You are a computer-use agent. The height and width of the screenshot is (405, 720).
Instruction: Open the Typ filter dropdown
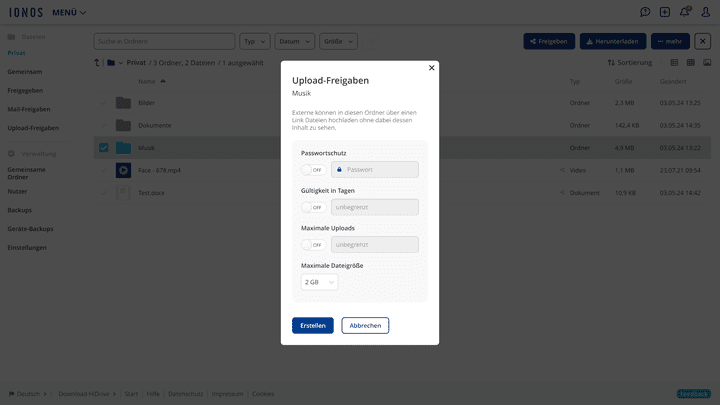[x=255, y=41]
